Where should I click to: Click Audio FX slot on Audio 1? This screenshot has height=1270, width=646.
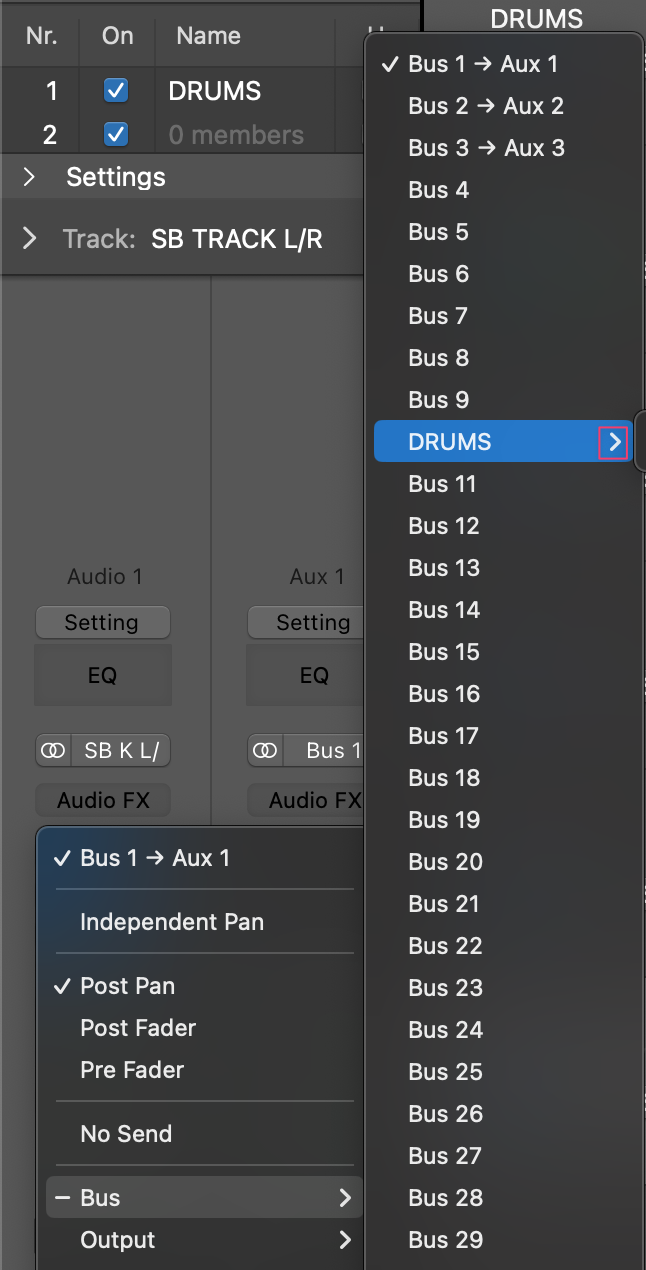click(x=102, y=801)
